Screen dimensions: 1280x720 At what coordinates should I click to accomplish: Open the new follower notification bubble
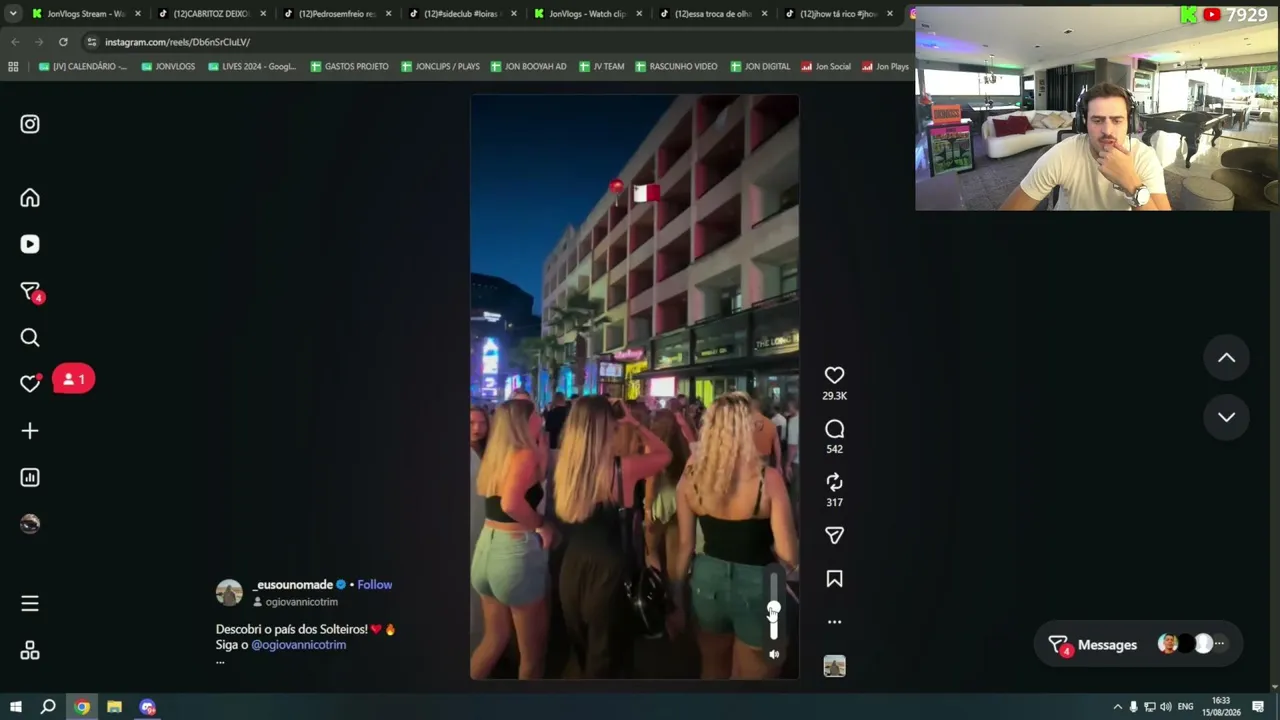tap(73, 379)
